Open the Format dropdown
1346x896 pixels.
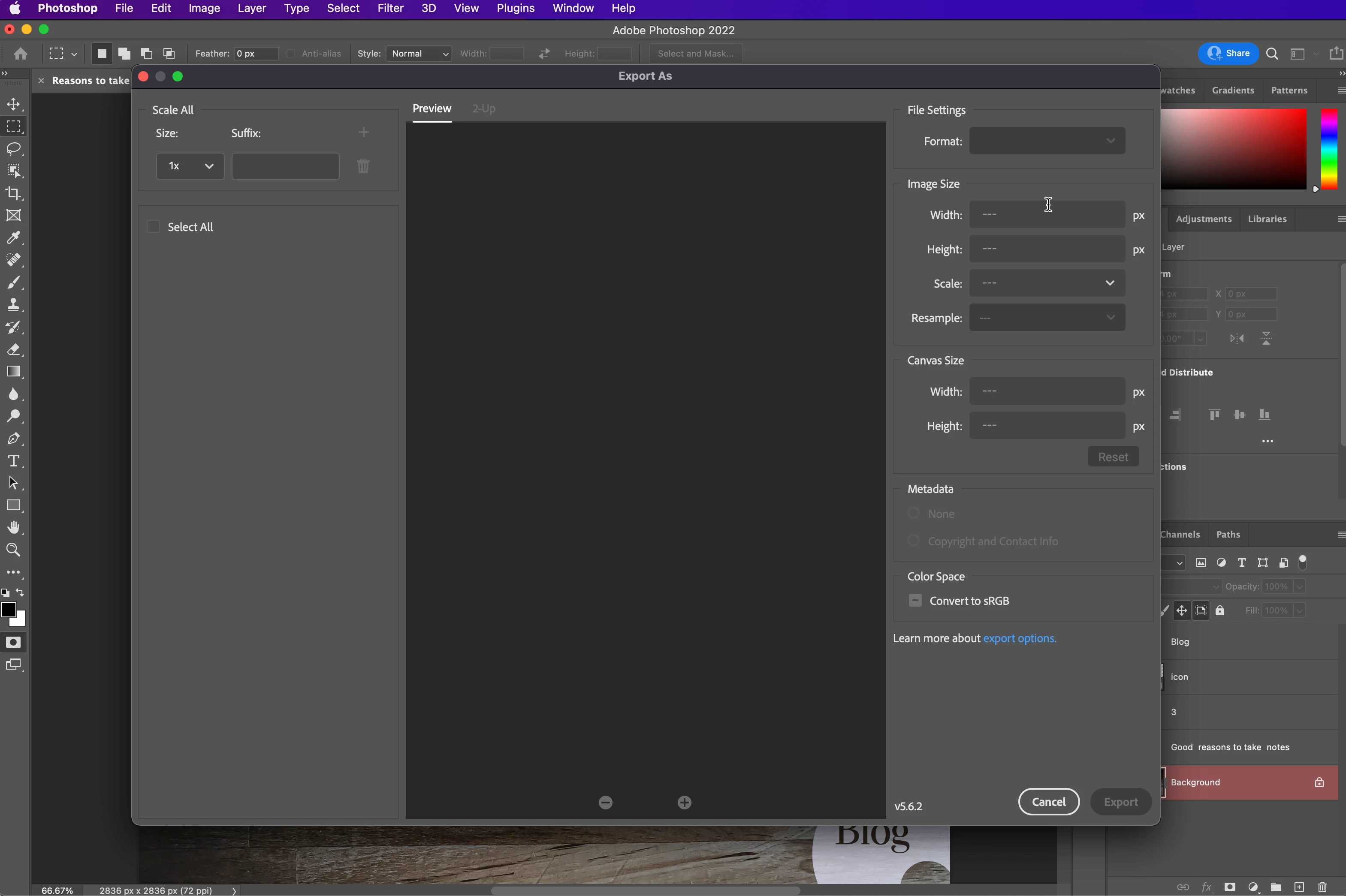tap(1047, 141)
